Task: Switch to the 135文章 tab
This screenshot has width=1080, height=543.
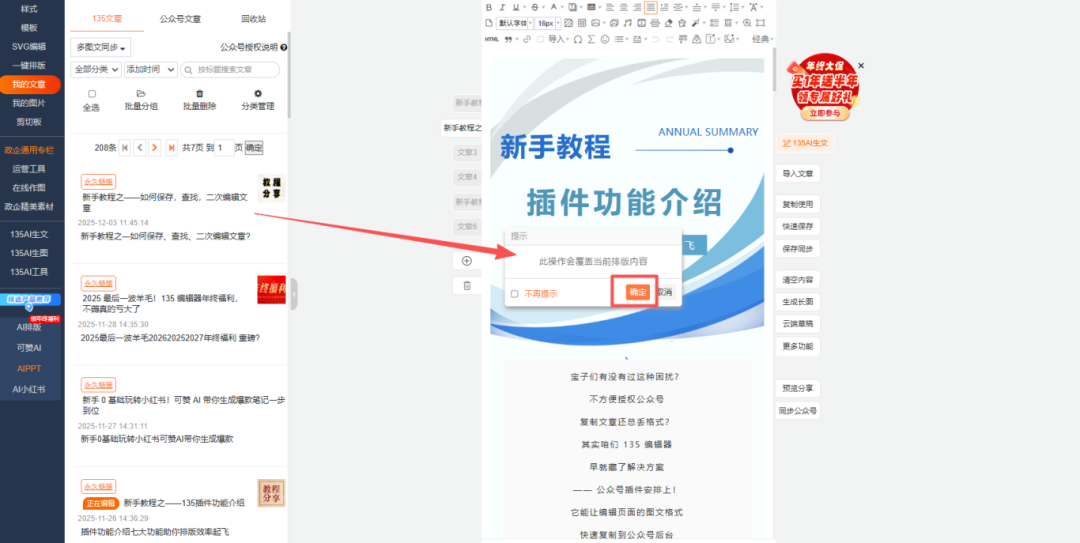Action: click(x=106, y=19)
